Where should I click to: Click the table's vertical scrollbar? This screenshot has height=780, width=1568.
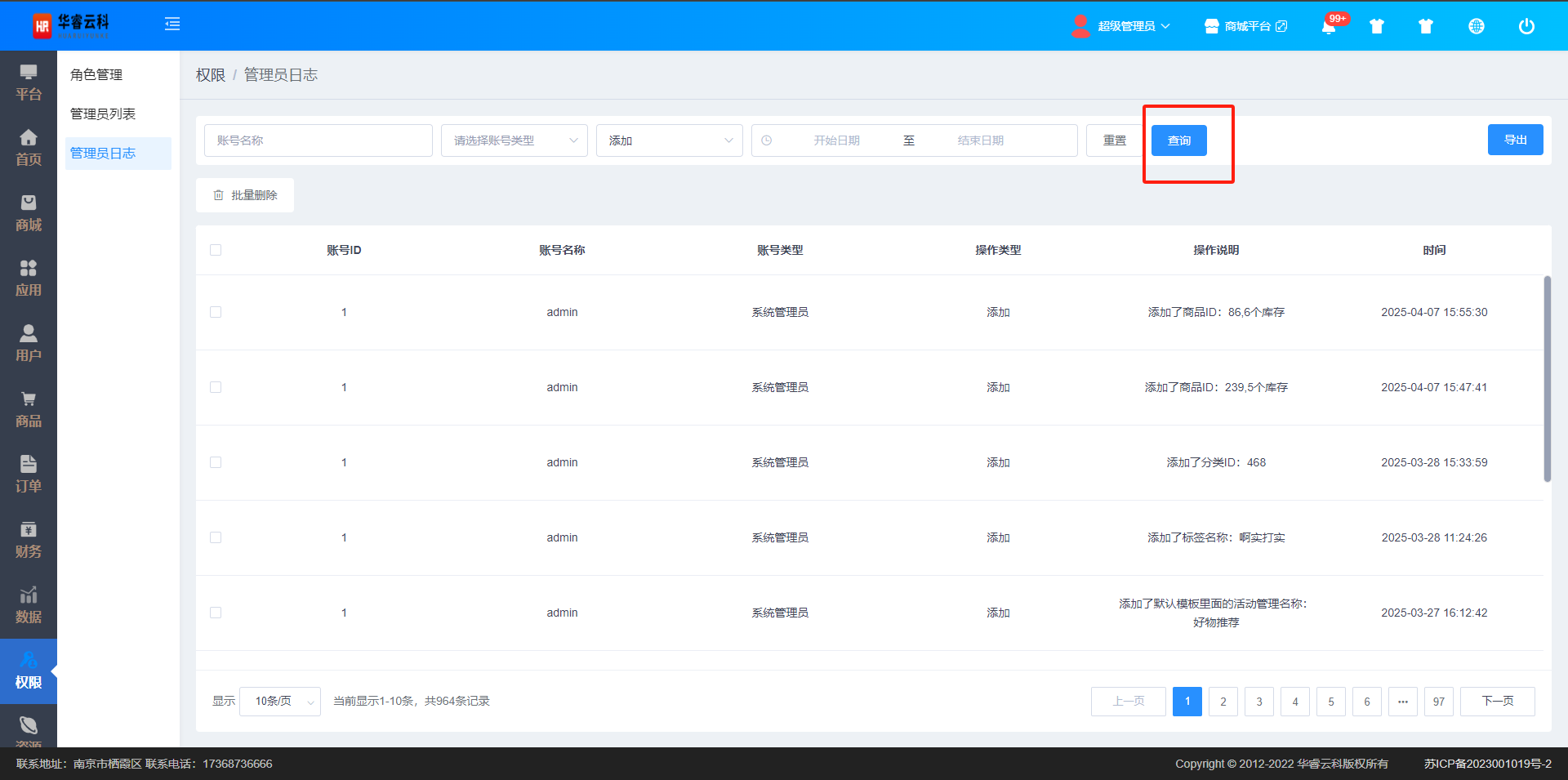[1547, 379]
